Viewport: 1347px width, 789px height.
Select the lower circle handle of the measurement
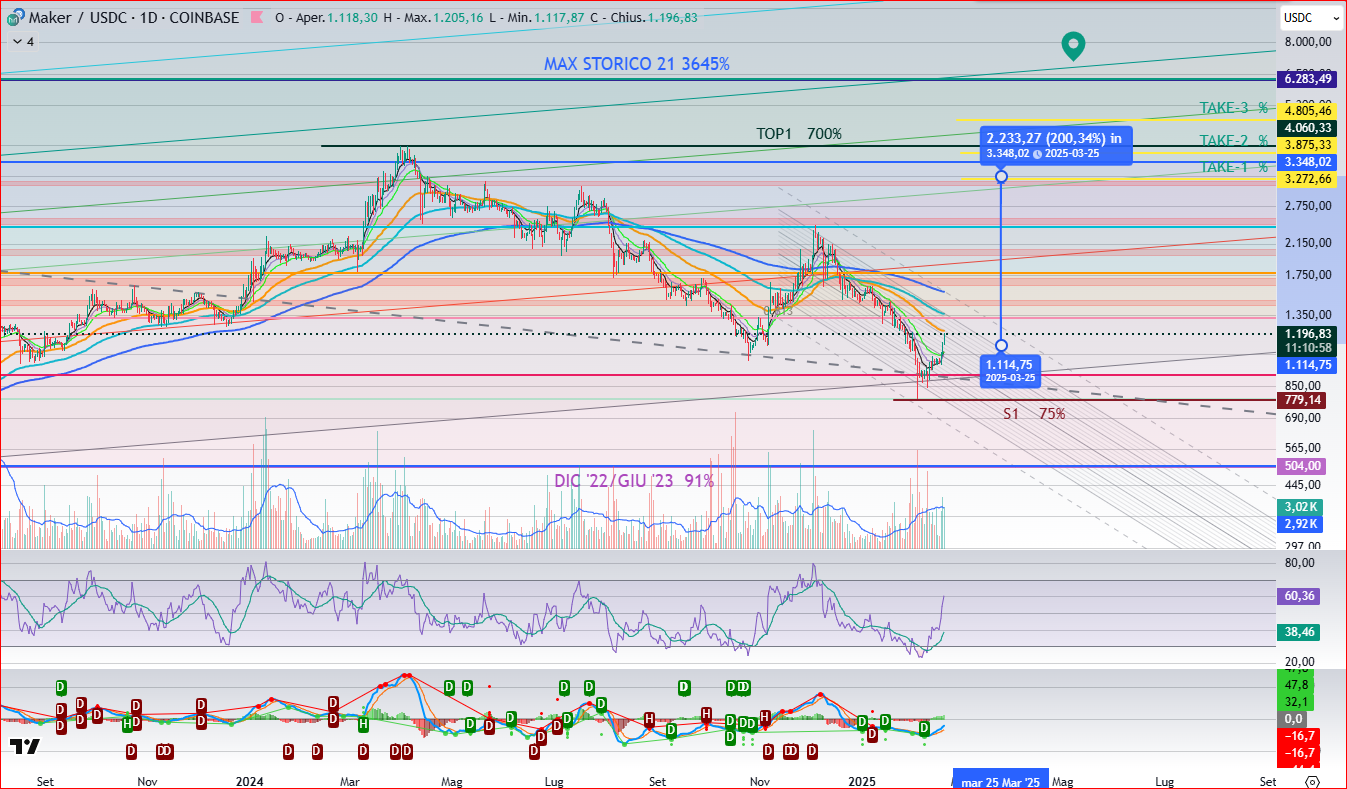pos(1001,345)
